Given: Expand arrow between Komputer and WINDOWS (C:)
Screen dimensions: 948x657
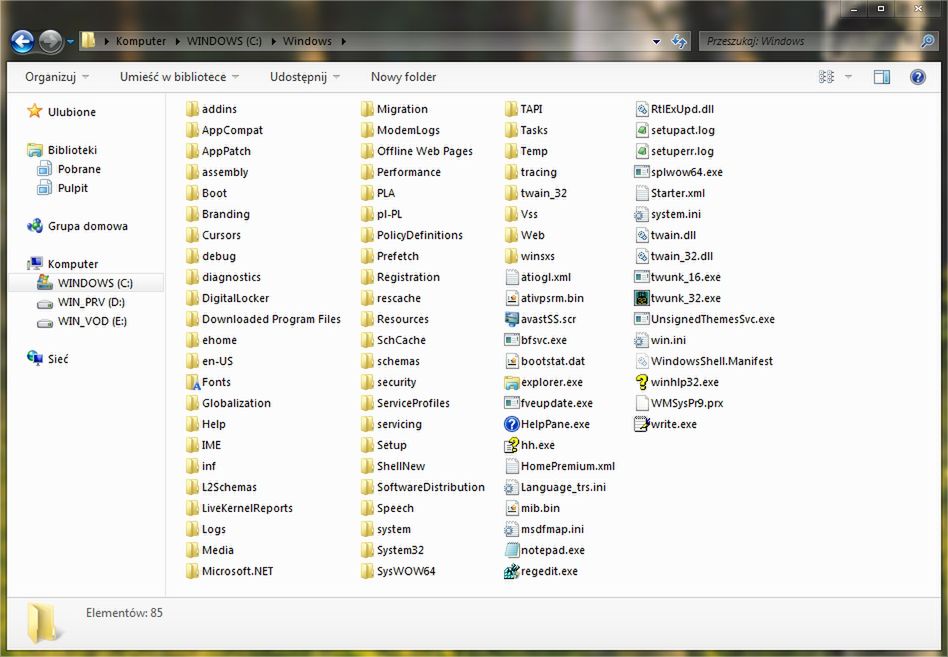Looking at the screenshot, I should coord(178,41).
